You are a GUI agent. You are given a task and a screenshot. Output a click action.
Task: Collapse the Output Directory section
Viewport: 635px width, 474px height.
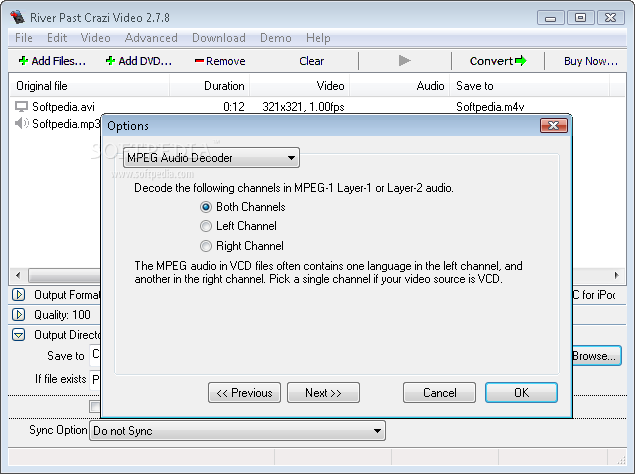[x=18, y=335]
